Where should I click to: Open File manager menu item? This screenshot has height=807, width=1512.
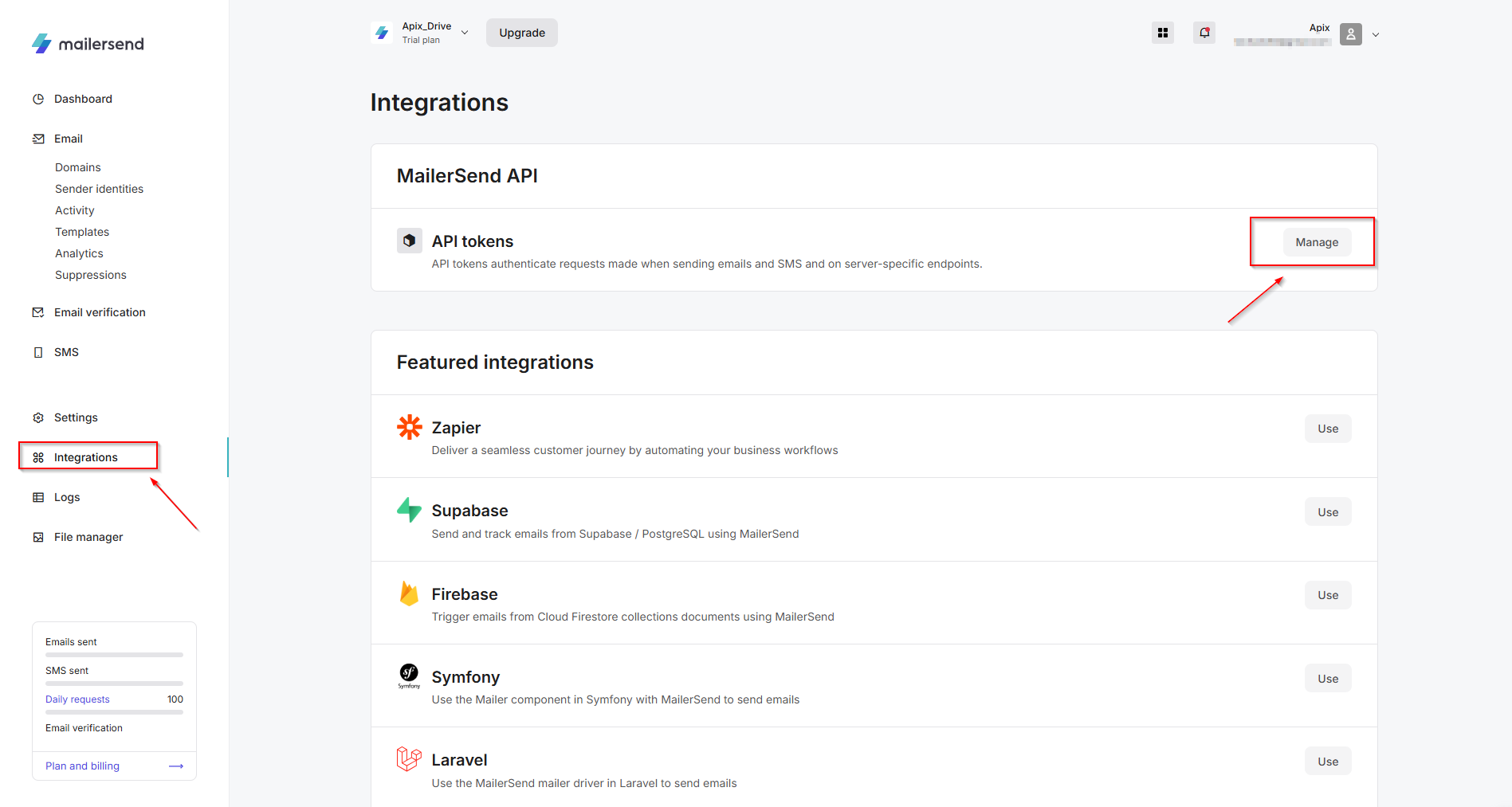pos(88,537)
